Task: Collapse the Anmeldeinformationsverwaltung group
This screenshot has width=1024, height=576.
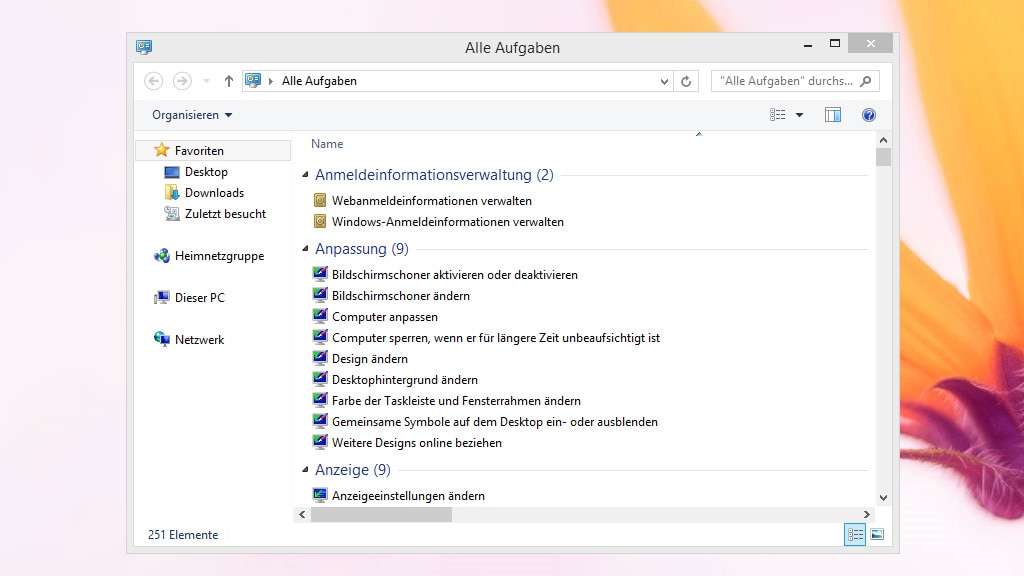Action: pos(306,176)
